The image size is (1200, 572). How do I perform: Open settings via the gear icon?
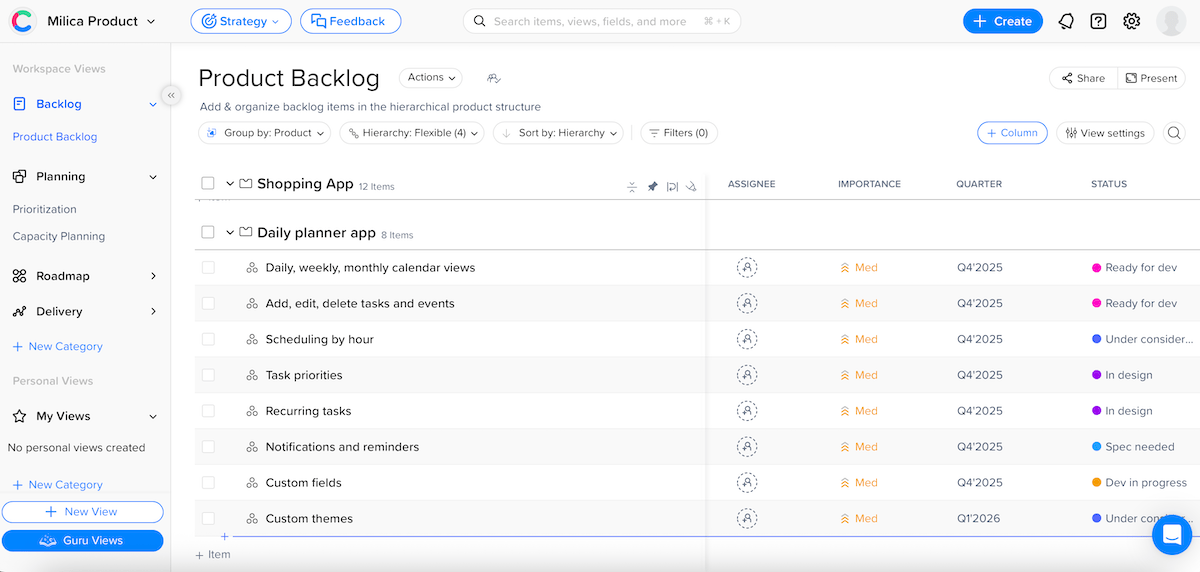(x=1131, y=21)
